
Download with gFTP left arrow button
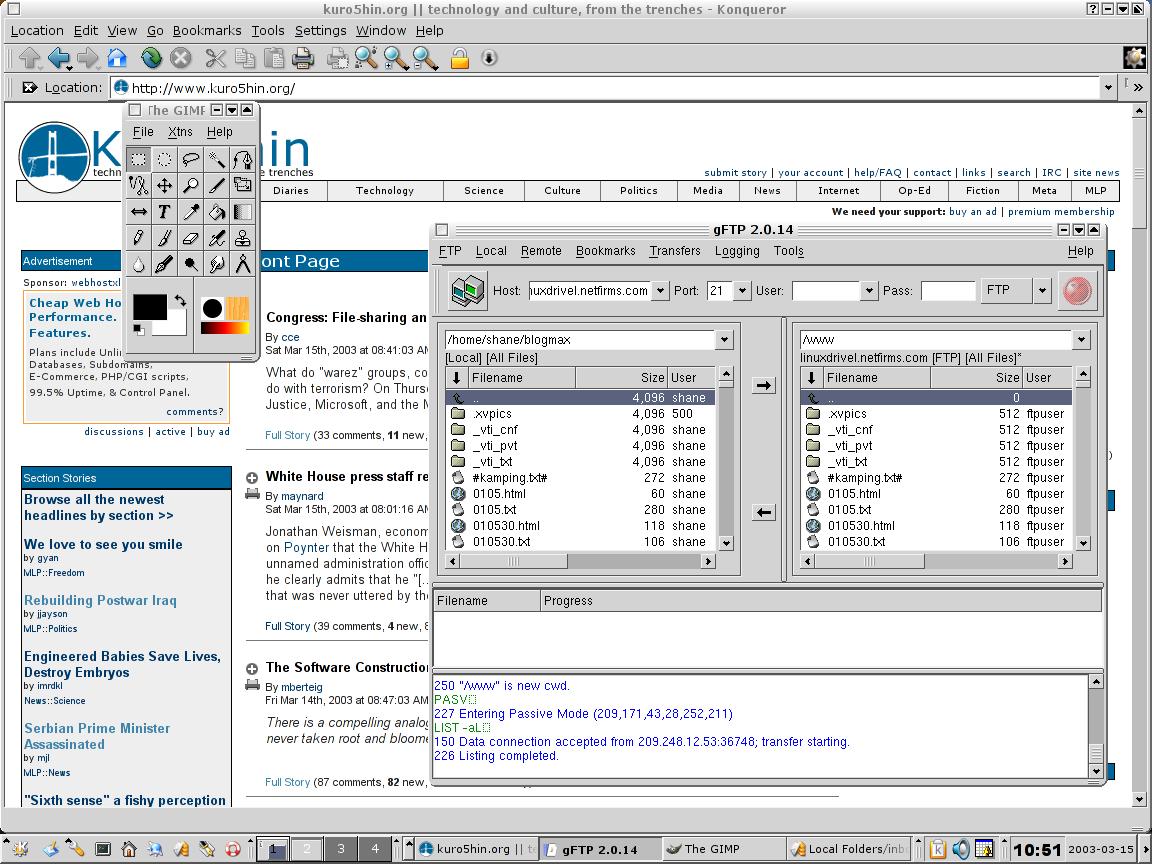(x=764, y=512)
